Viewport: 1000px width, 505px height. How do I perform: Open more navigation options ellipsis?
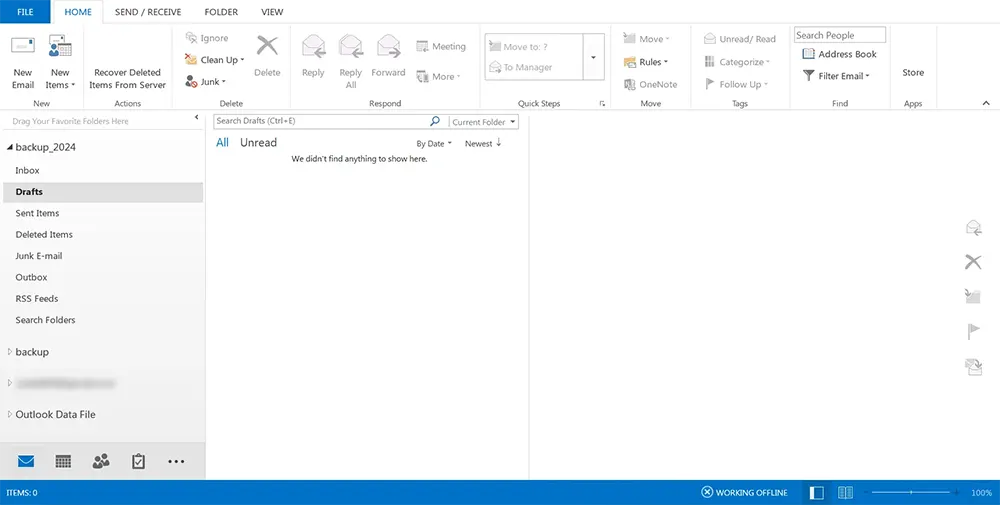[x=176, y=462]
